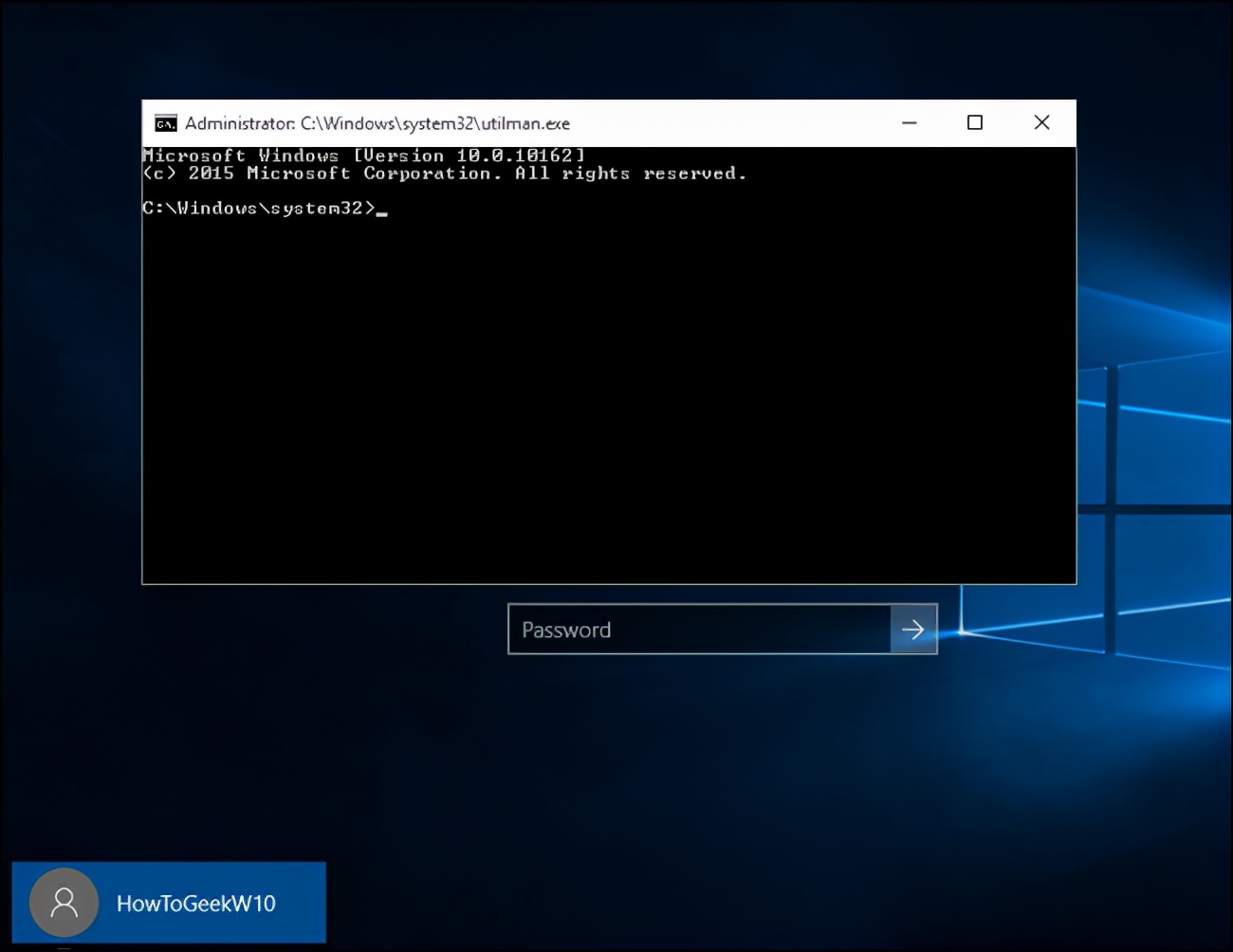The width and height of the screenshot is (1233, 952).
Task: Click the Password input field
Action: pyautogui.click(x=702, y=629)
